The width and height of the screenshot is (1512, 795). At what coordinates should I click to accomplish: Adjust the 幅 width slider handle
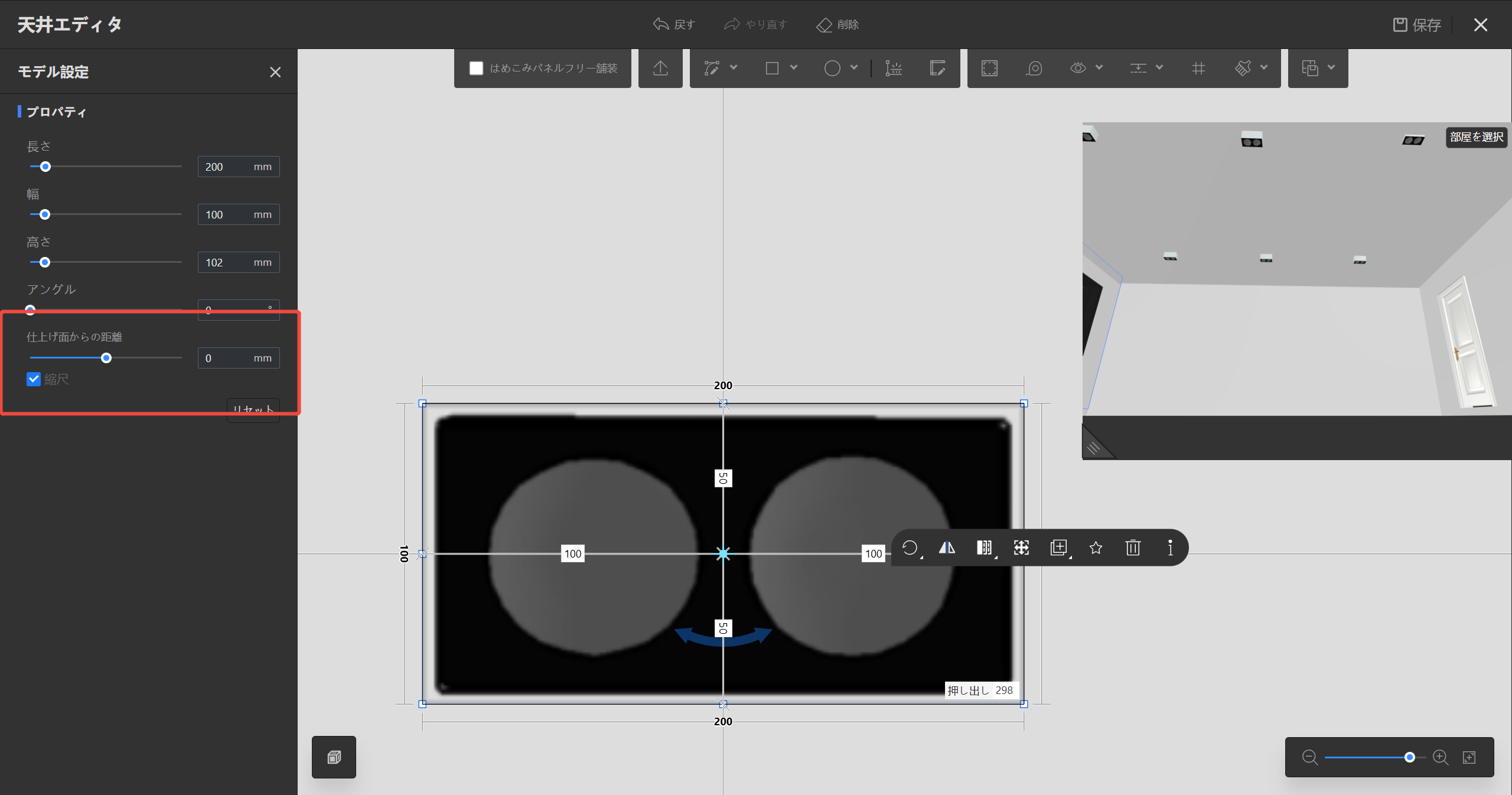pyautogui.click(x=45, y=214)
